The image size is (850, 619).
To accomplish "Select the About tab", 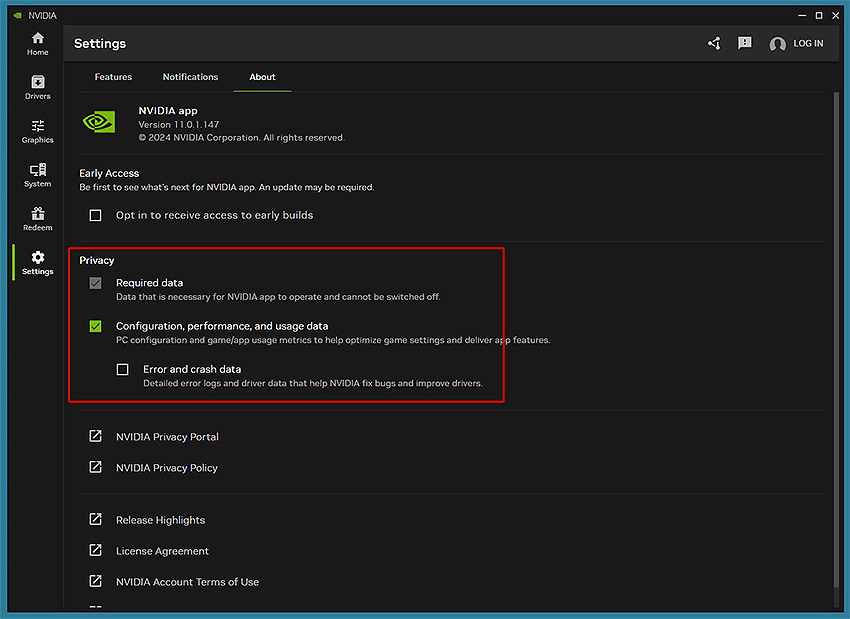I will 262,77.
